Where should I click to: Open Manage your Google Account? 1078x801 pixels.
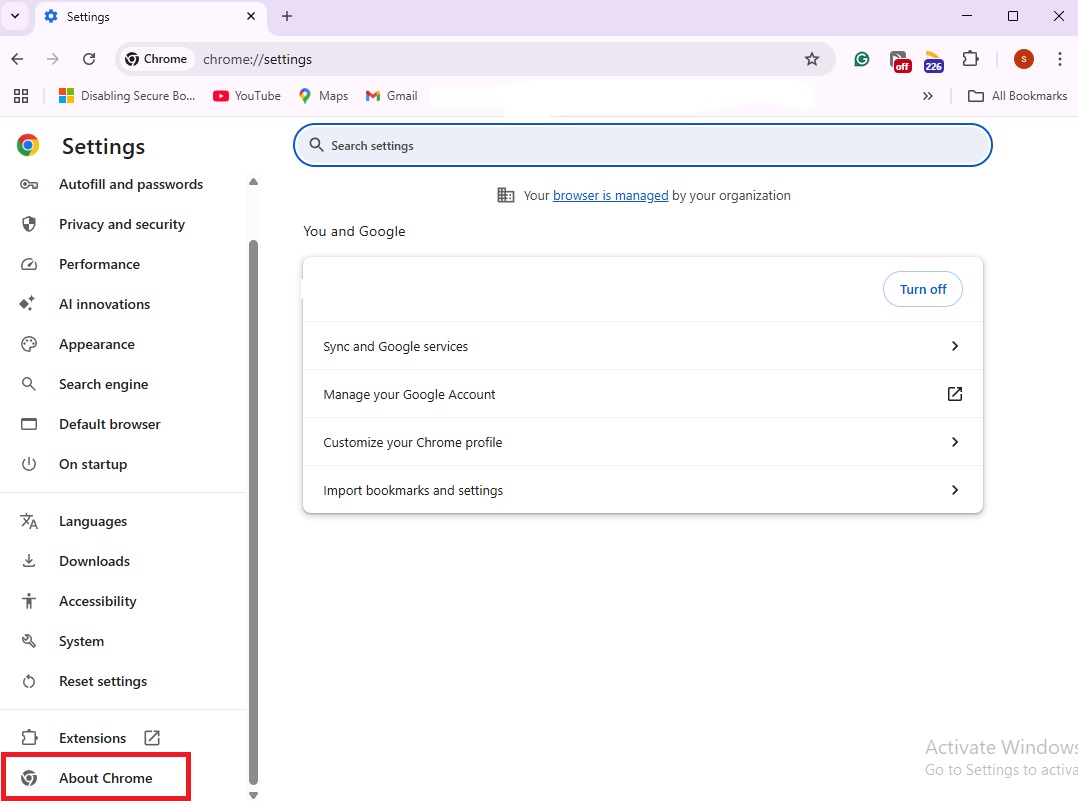tap(643, 394)
